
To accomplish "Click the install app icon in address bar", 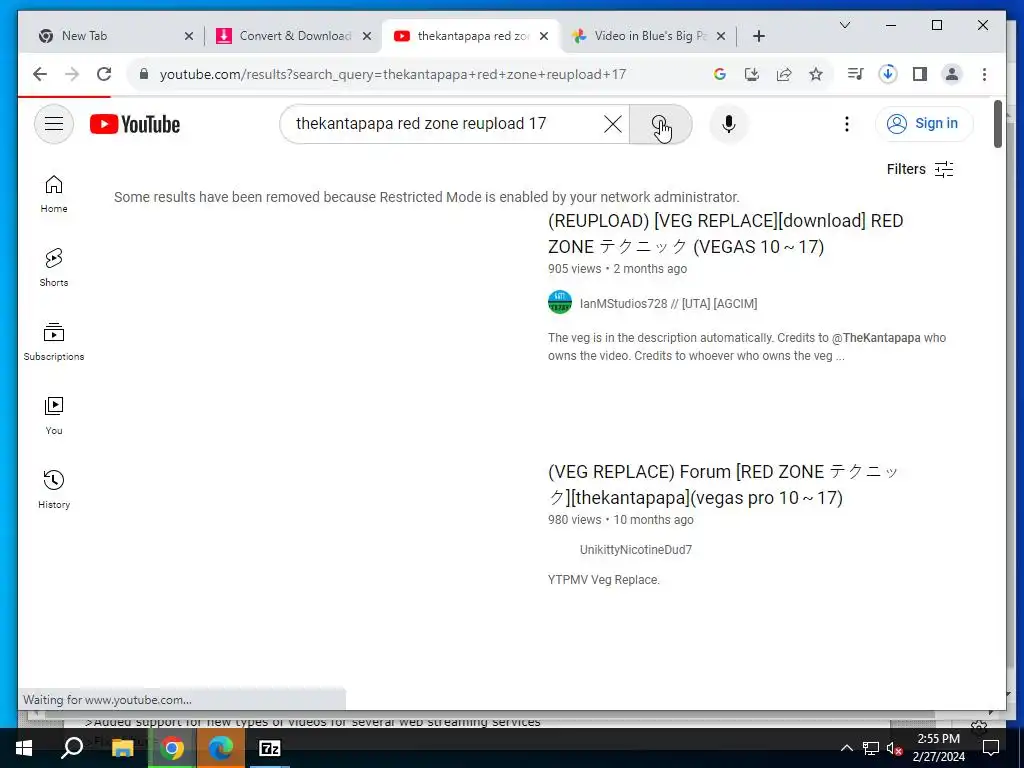I will (752, 74).
